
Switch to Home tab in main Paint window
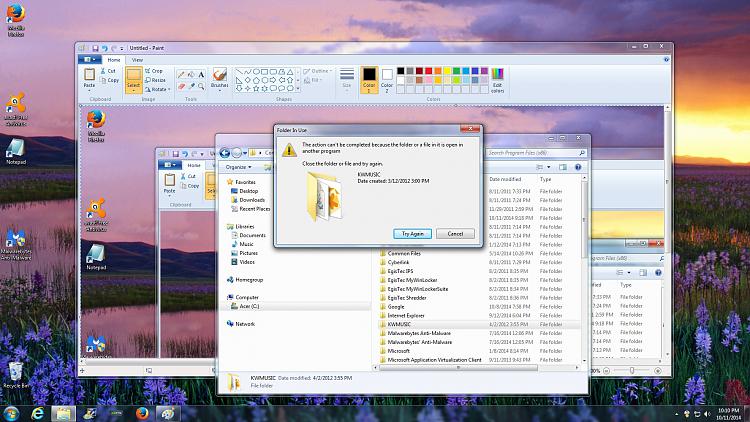click(x=114, y=60)
